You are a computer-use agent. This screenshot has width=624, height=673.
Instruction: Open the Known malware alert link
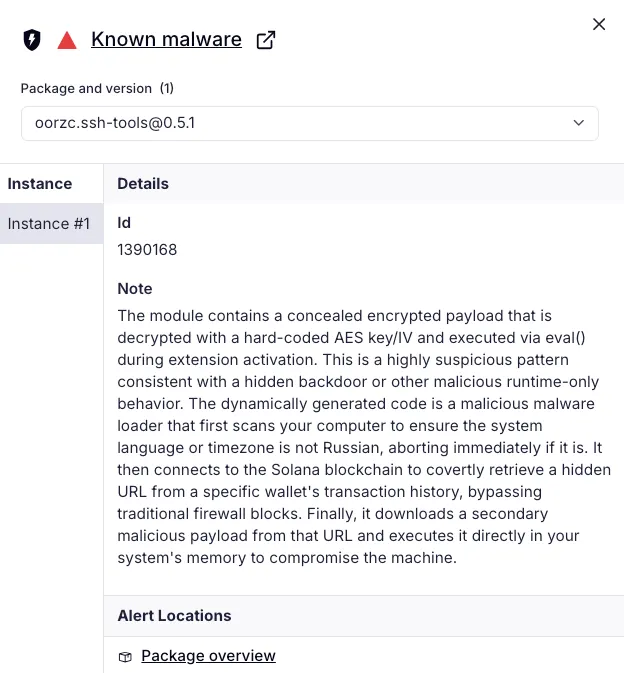coord(166,40)
